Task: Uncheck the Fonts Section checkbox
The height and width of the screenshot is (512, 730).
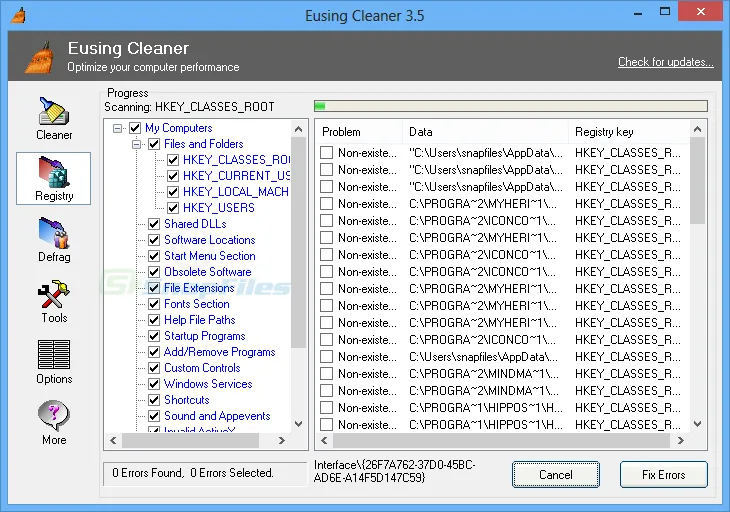Action: [x=154, y=304]
